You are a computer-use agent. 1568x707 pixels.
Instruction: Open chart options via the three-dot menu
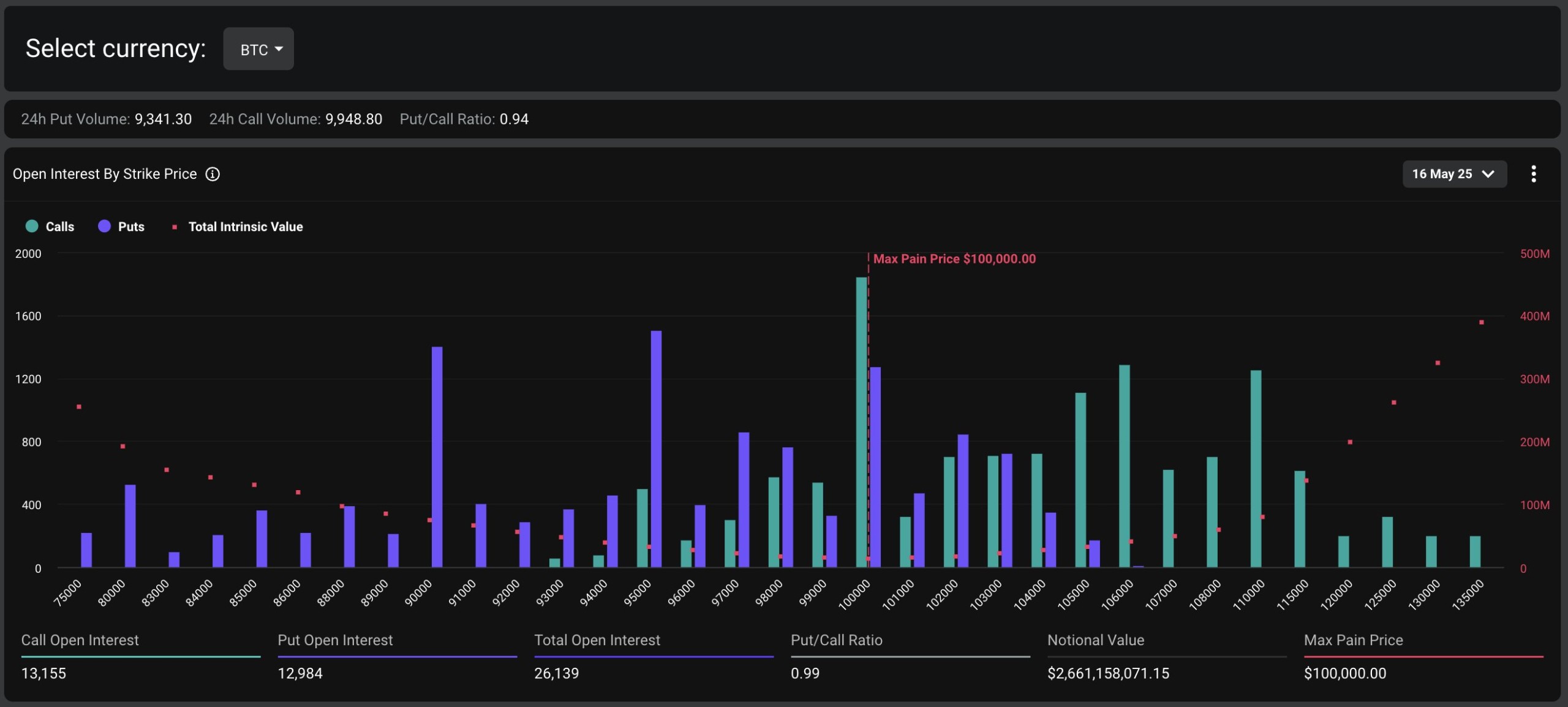1533,174
